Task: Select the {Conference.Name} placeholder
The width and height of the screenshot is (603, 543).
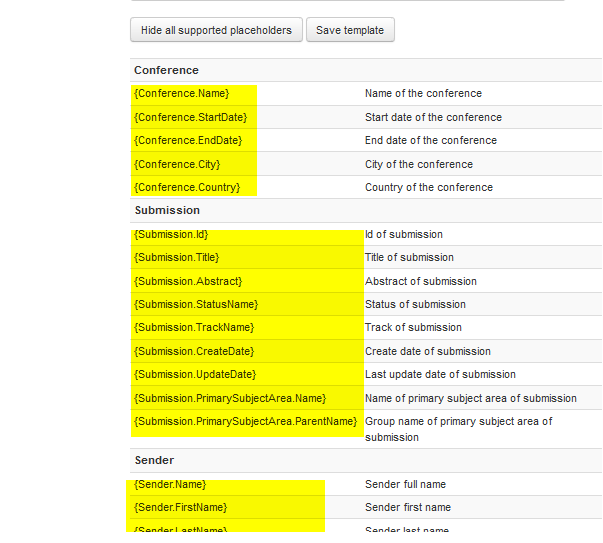Action: pyautogui.click(x=182, y=94)
